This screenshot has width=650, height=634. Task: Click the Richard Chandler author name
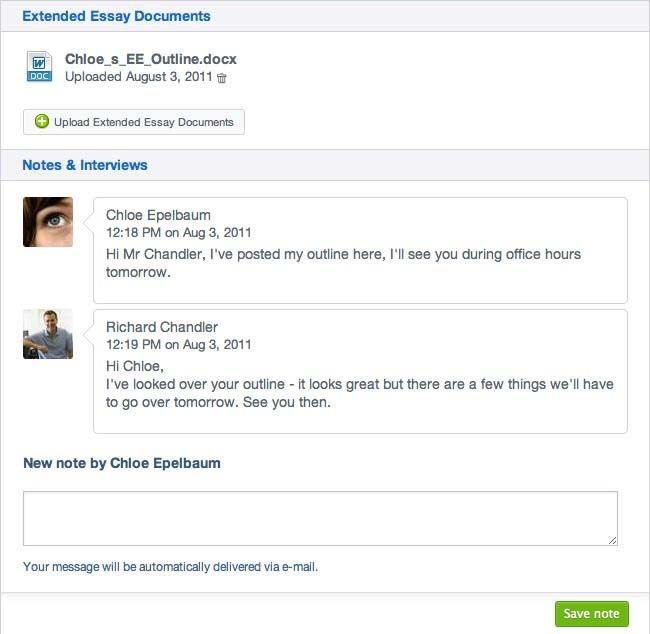(162, 327)
